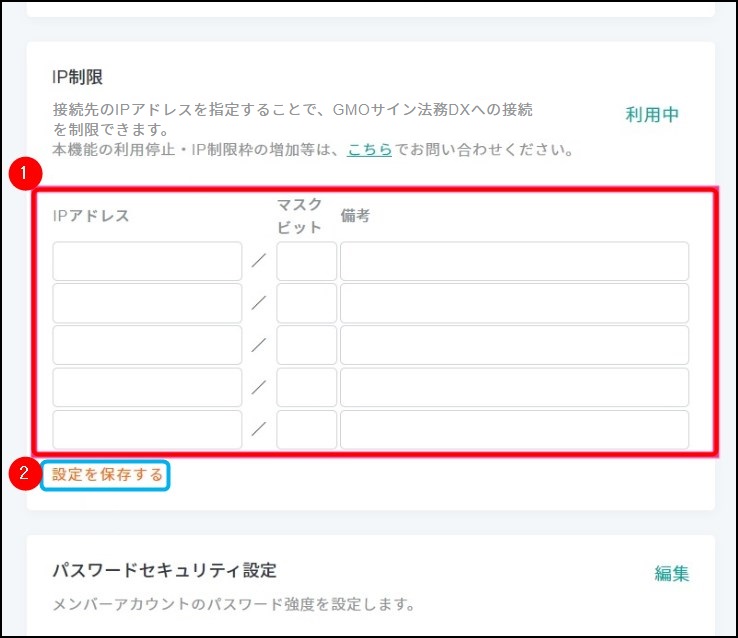Click the fourth row マスクビット input
Image resolution: width=738 pixels, height=638 pixels.
[306, 387]
